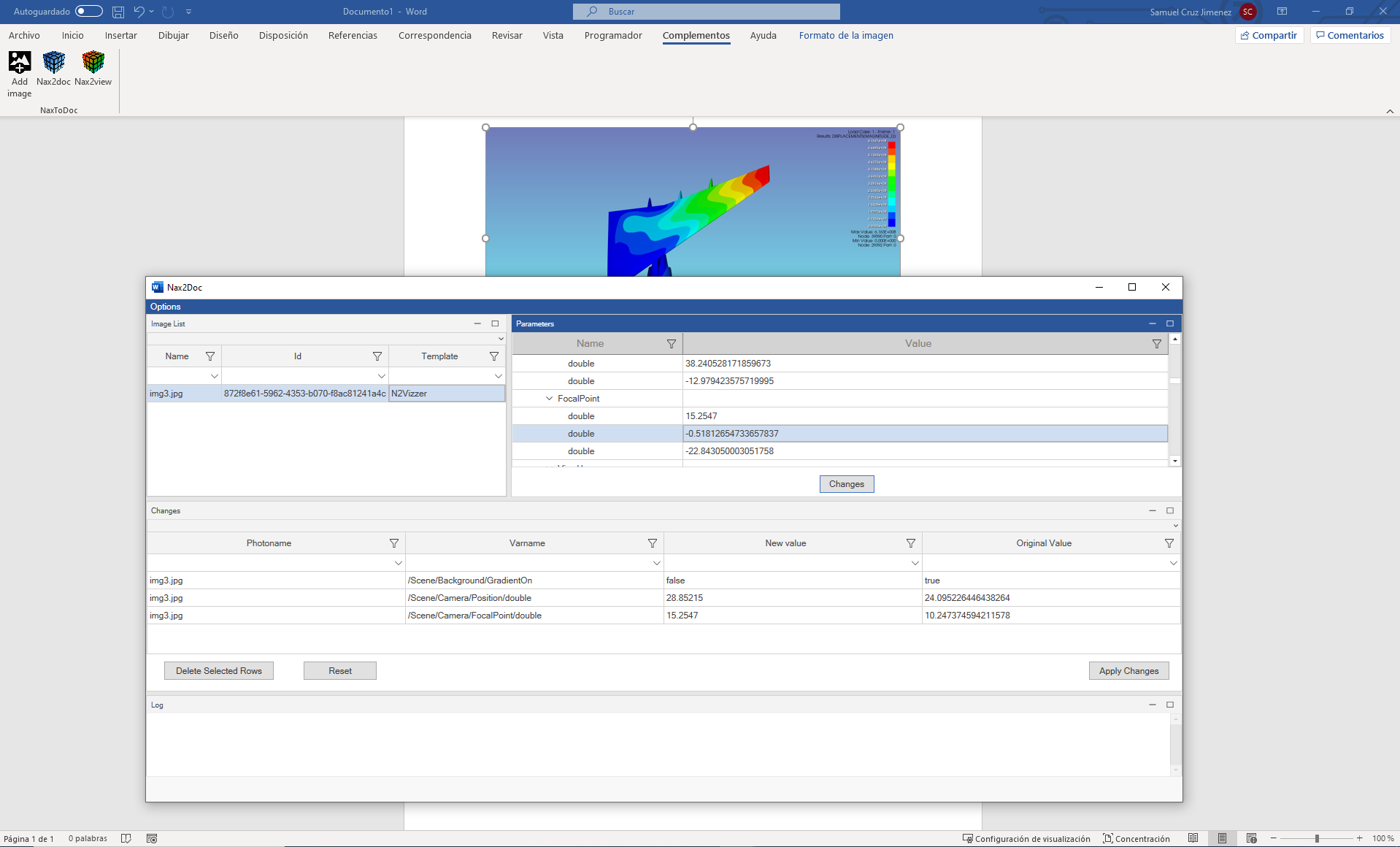Click the Delete Selected Rows button
The image size is (1400, 847).
coord(219,671)
